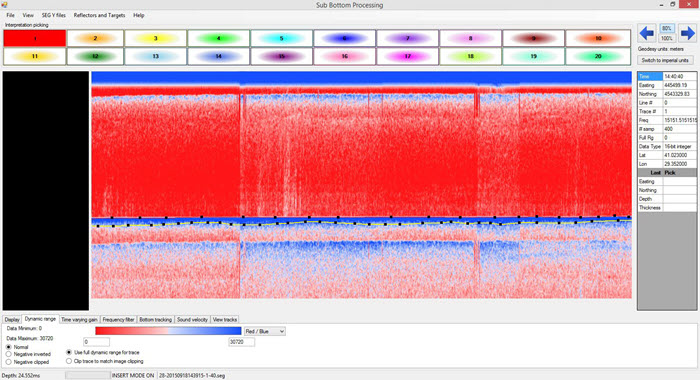Select interpretation picking color 2 (orange)
700x380 pixels.
[x=95, y=38]
